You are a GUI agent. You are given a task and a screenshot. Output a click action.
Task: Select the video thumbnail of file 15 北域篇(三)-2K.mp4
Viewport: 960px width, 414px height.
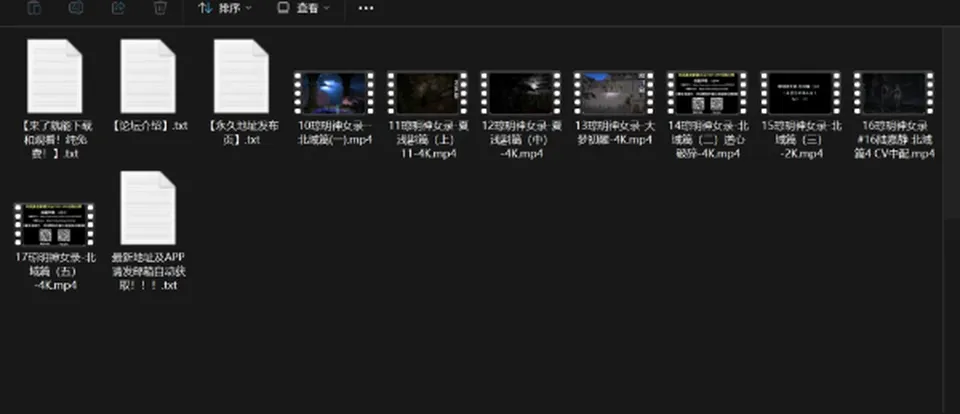[801, 92]
